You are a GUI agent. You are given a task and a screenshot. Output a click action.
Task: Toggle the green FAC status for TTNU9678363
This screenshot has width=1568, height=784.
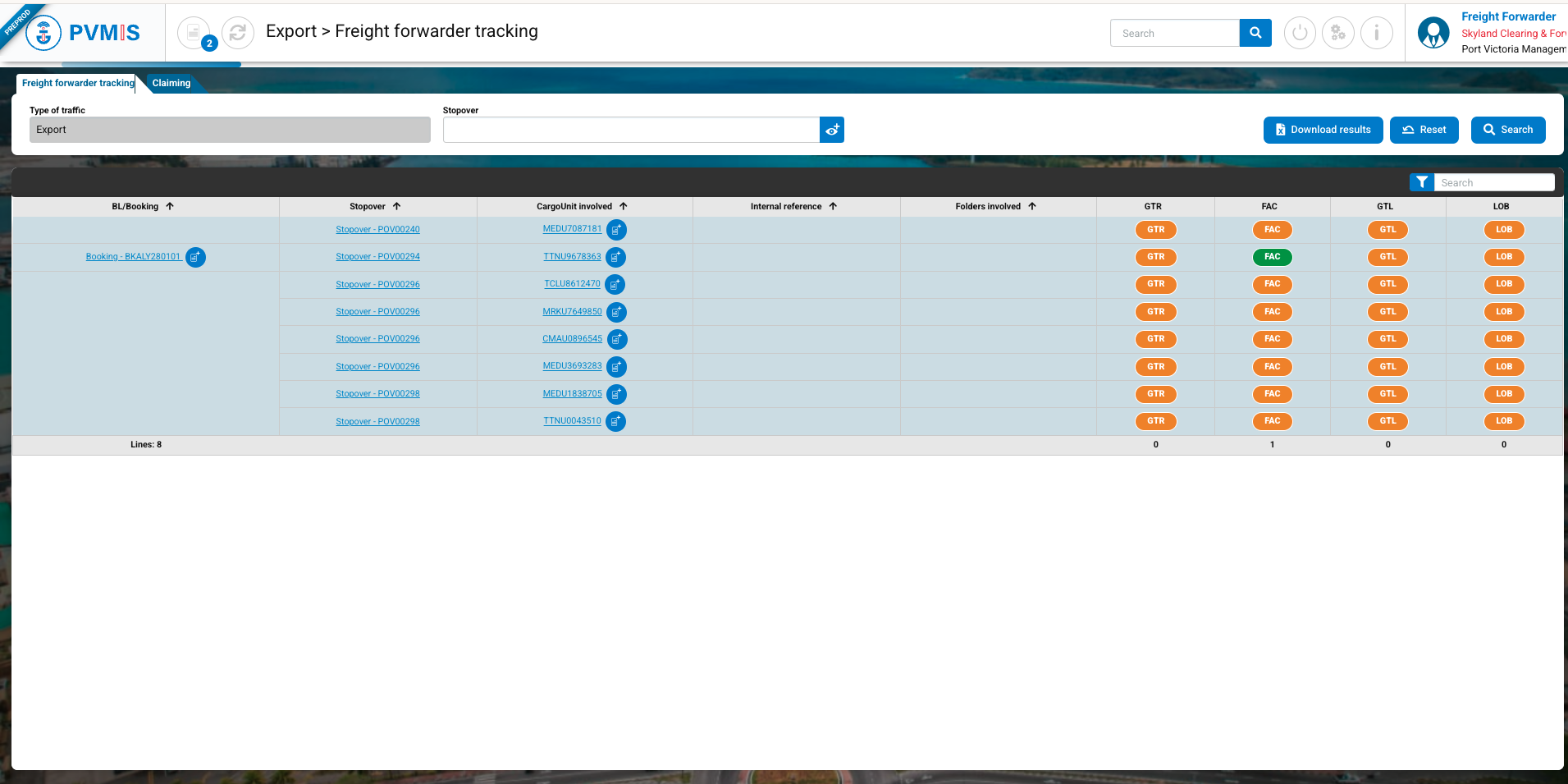coord(1272,257)
